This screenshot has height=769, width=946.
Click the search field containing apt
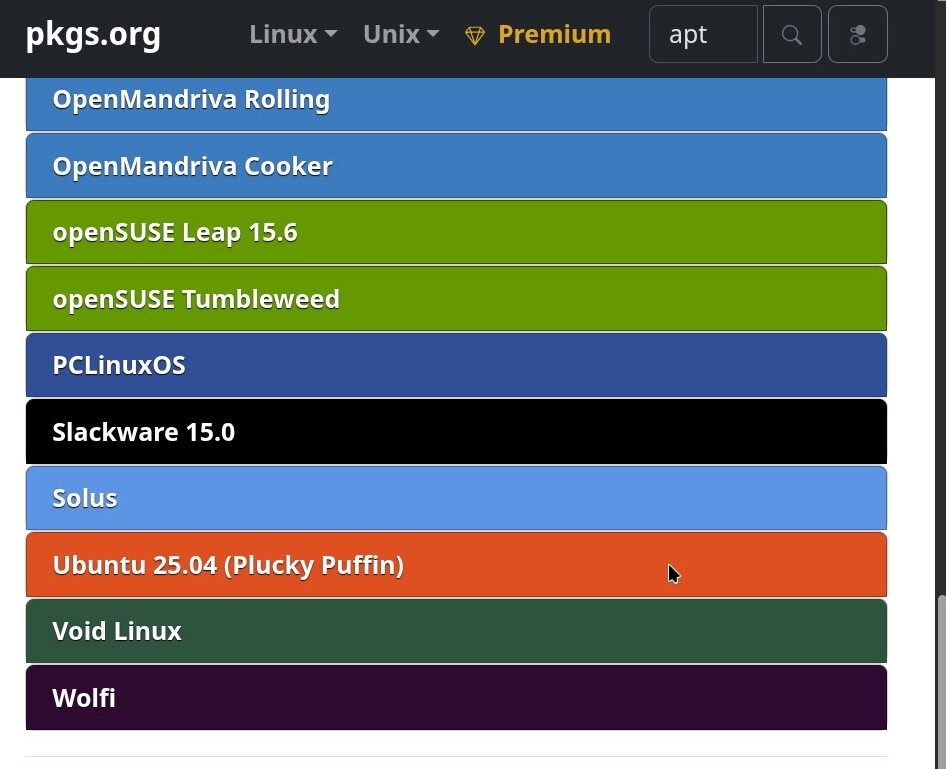703,35
